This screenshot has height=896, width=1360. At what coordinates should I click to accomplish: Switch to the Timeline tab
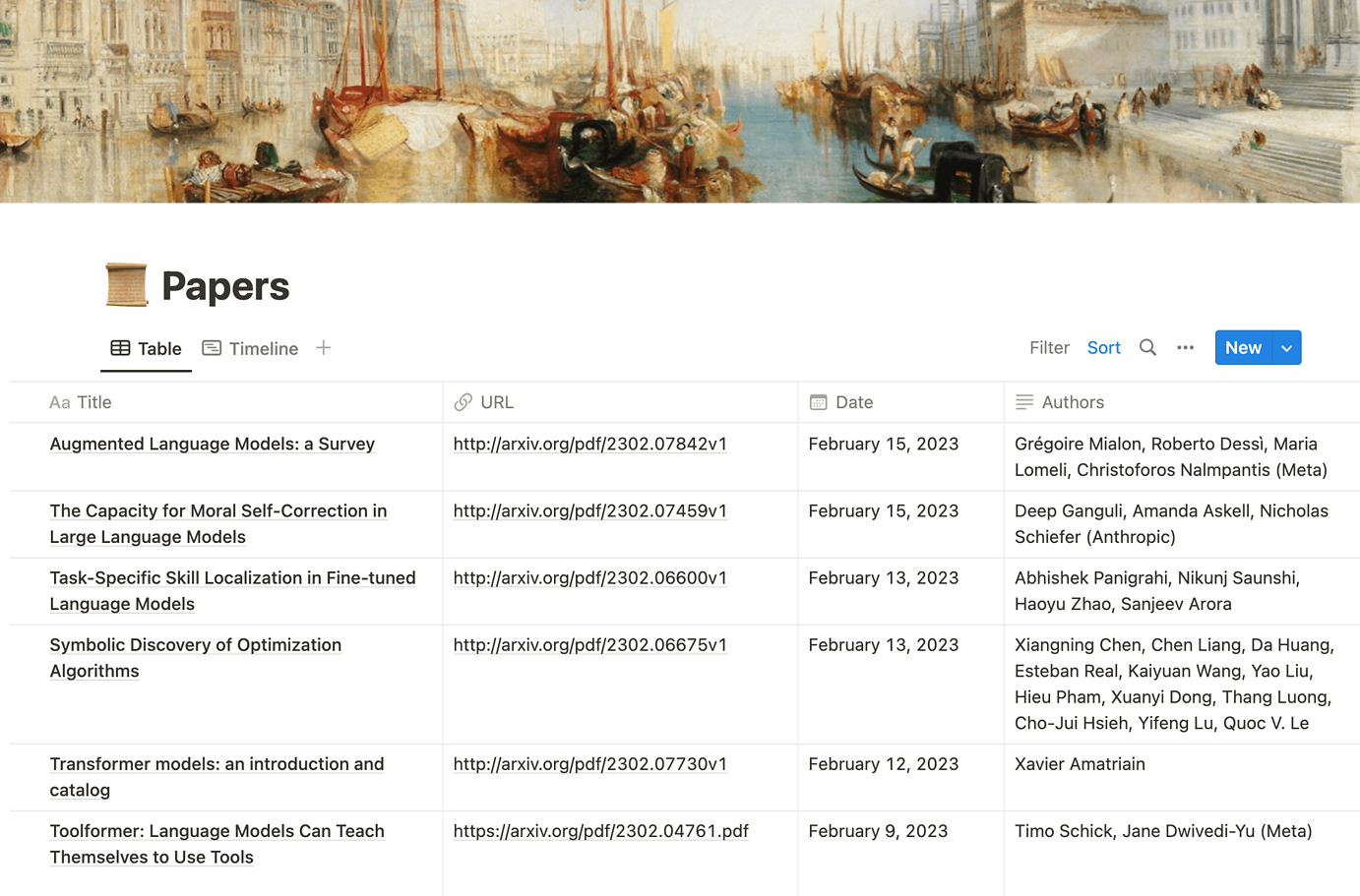263,348
